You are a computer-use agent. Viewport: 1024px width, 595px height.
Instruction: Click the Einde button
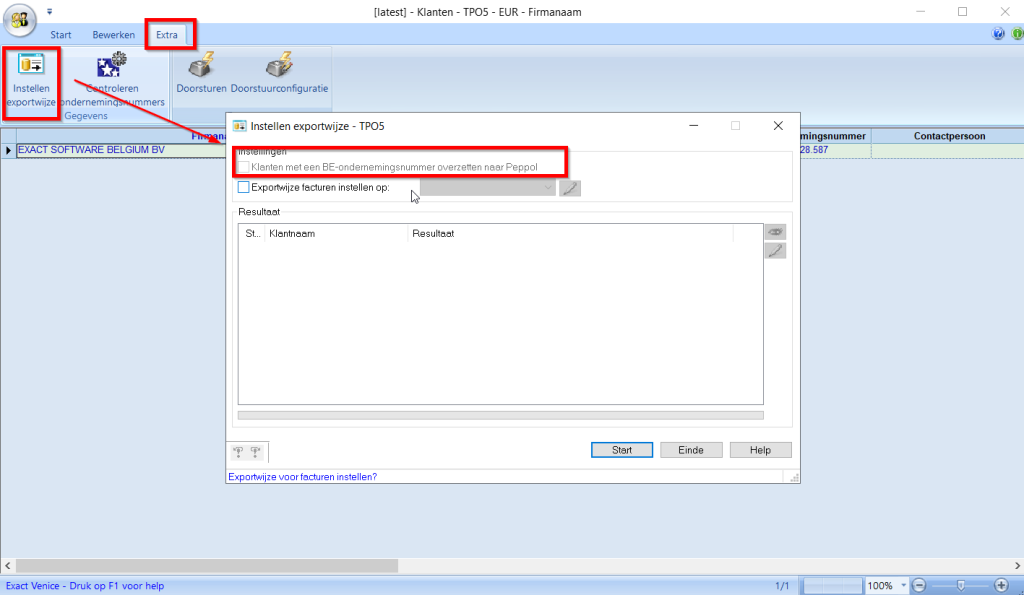click(691, 450)
